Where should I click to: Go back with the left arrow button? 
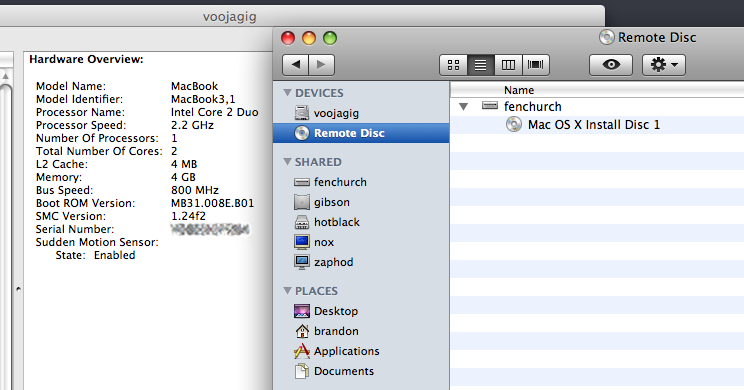click(296, 65)
